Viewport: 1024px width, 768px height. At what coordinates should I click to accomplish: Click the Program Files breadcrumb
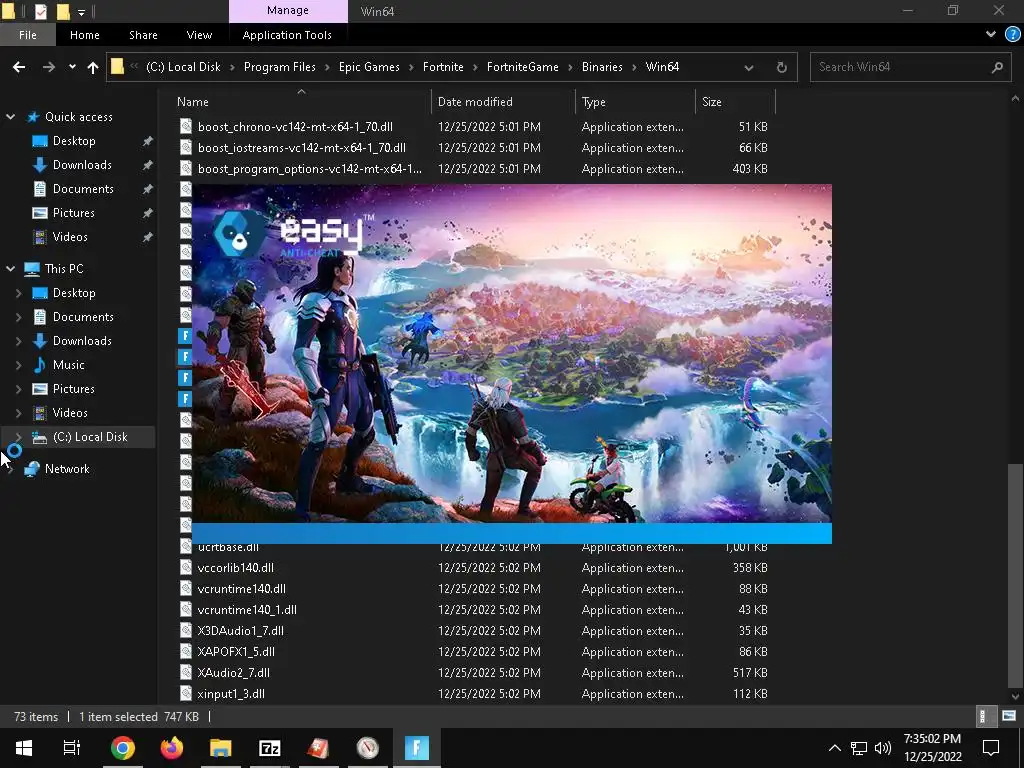[280, 67]
